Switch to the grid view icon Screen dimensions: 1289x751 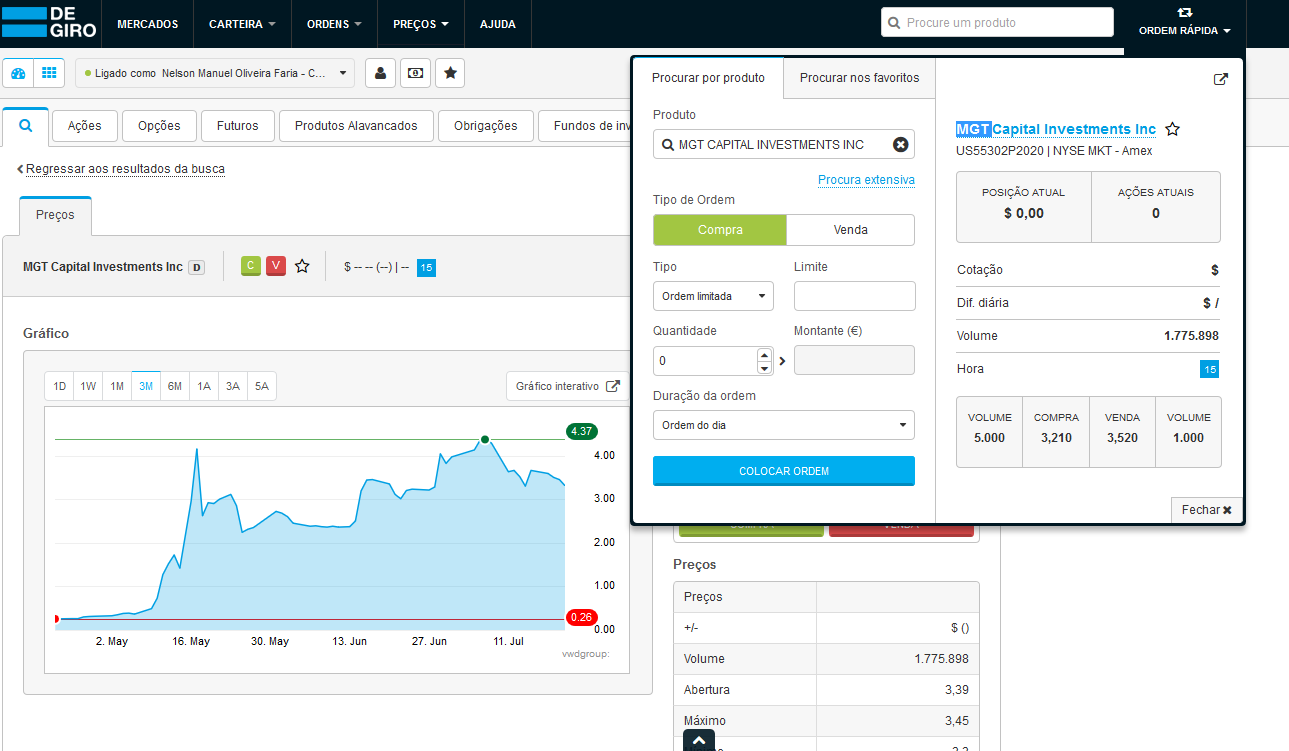(49, 73)
